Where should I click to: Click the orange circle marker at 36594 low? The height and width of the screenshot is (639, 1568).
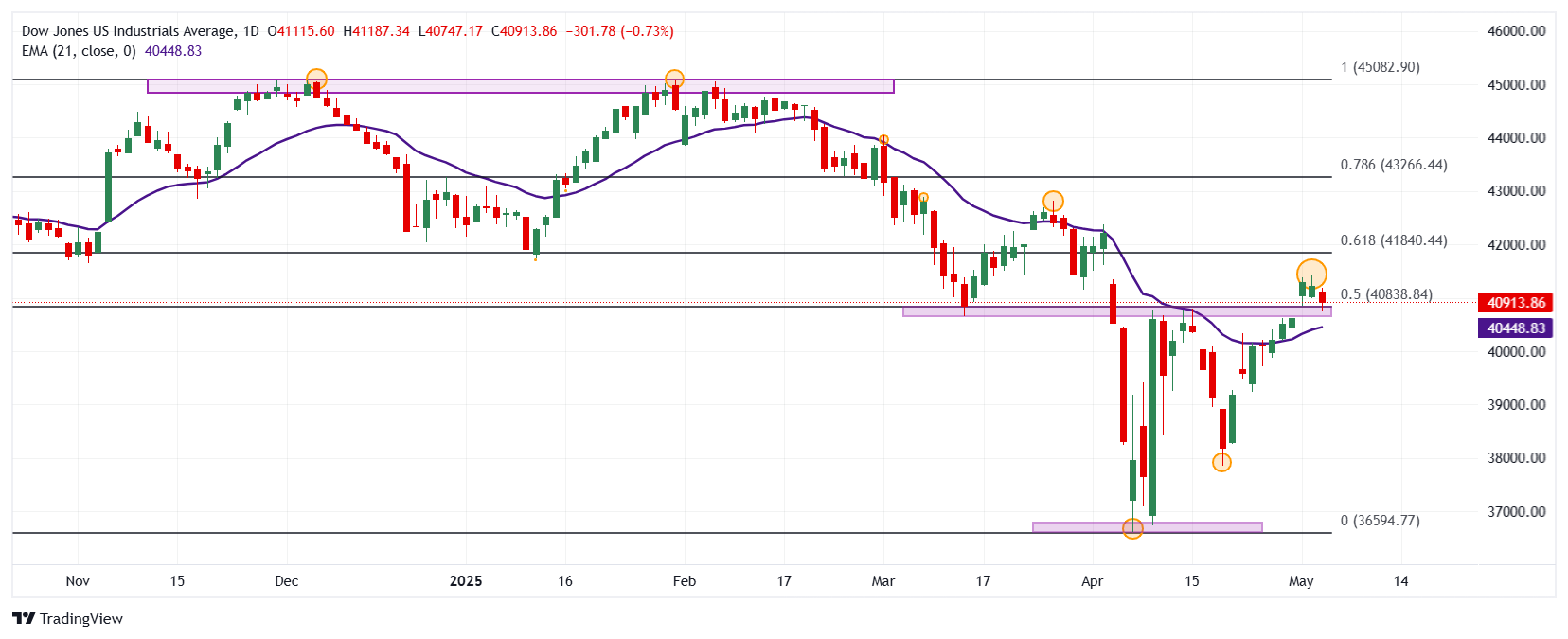tap(1132, 528)
